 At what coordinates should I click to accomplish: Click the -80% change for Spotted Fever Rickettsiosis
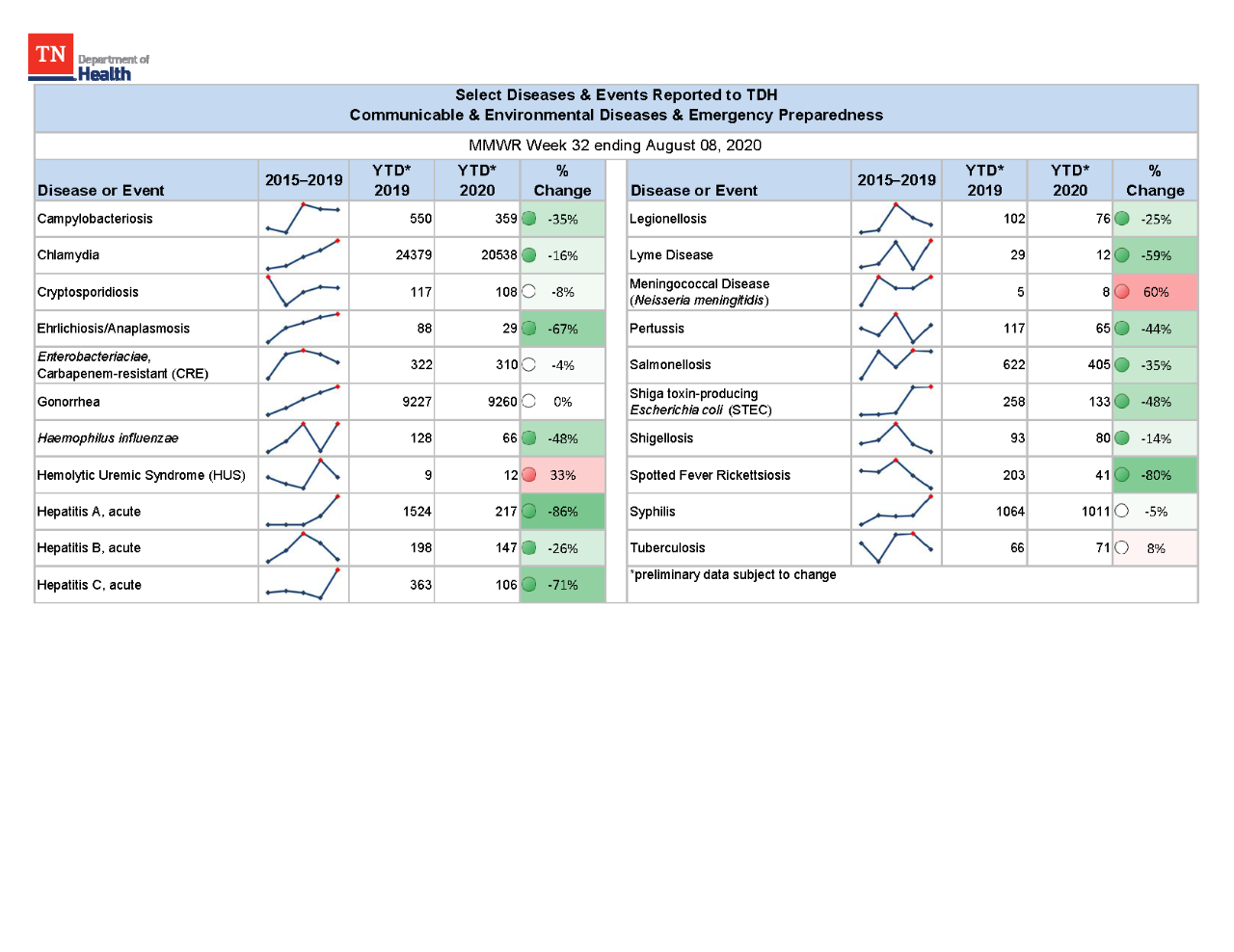coord(1156,475)
